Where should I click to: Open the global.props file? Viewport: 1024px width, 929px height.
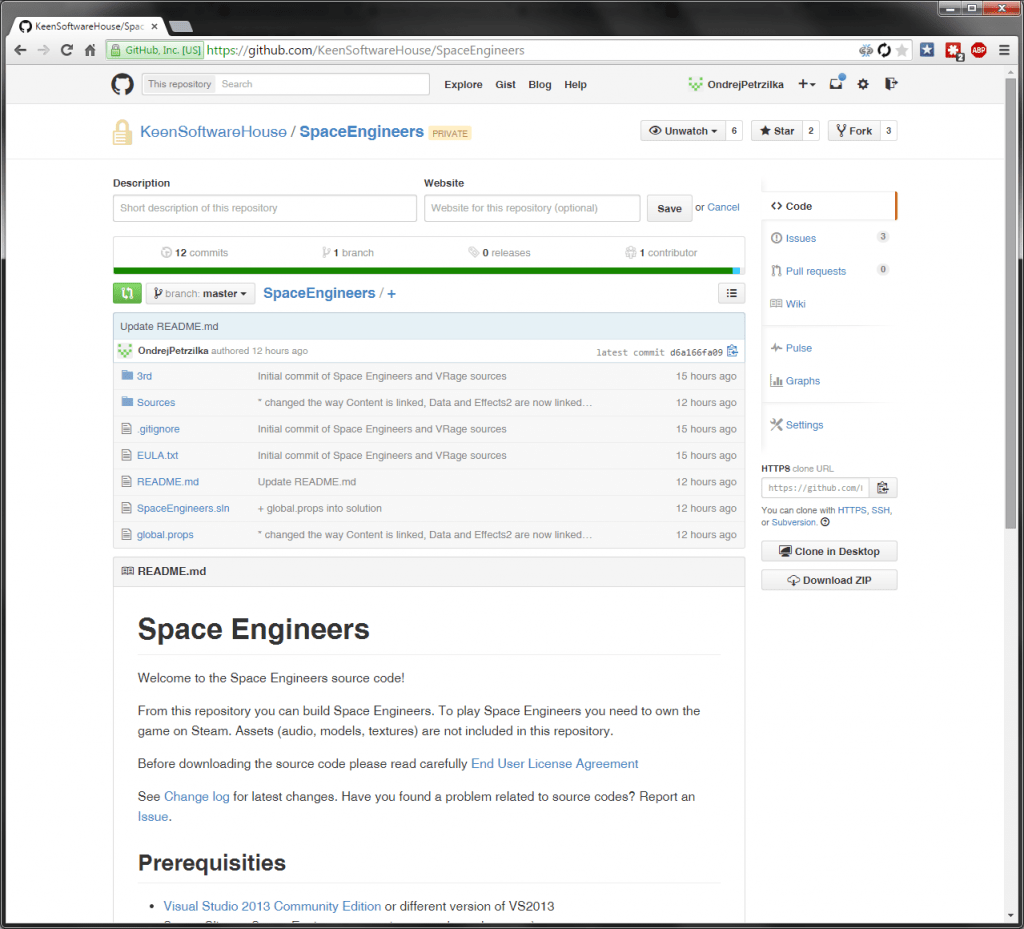click(165, 535)
